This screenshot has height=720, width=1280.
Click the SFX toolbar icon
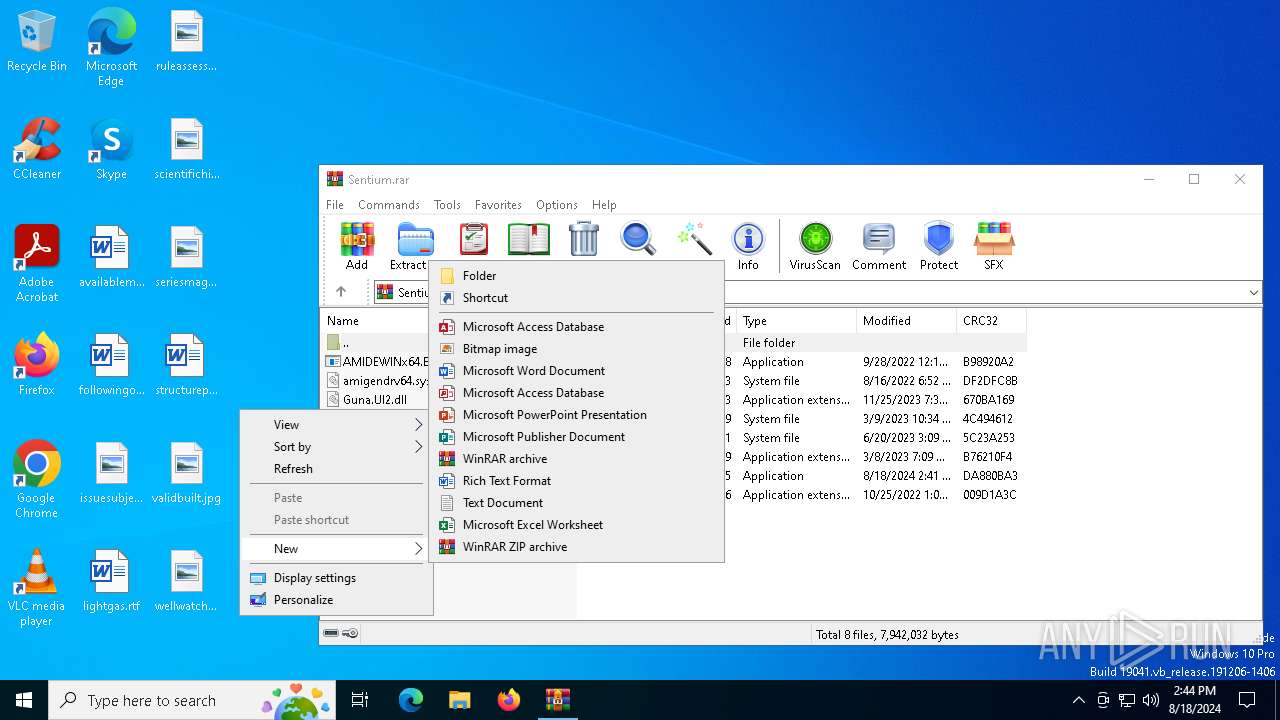pyautogui.click(x=994, y=246)
